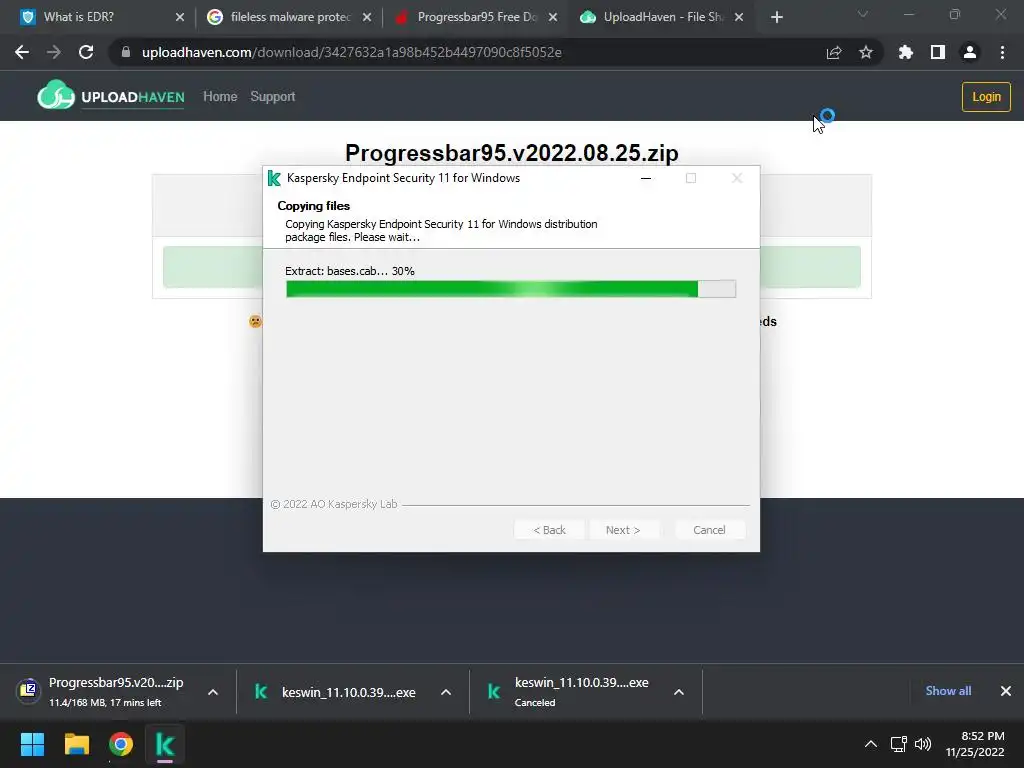Expand options for canceled keswin download
This screenshot has width=1024, height=768.
[x=679, y=692]
